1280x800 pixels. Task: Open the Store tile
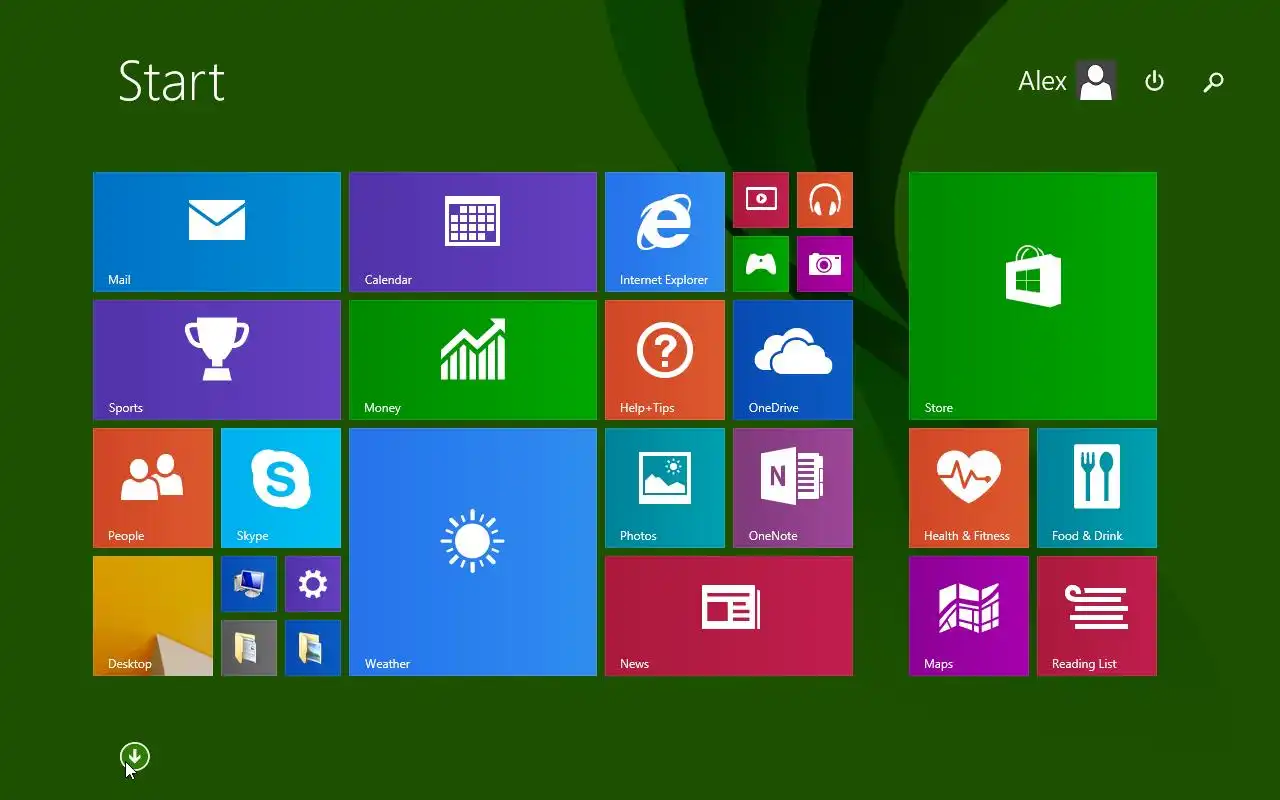[x=1033, y=296]
